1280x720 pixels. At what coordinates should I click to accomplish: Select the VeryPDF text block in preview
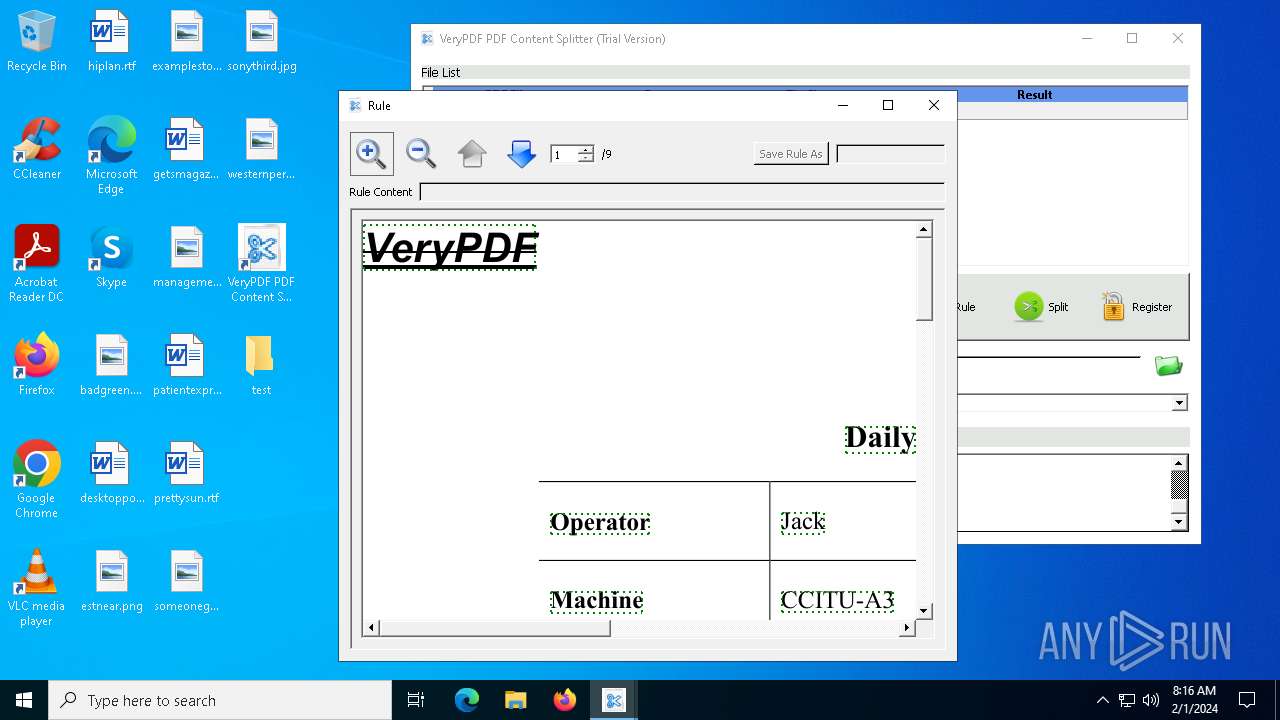450,247
